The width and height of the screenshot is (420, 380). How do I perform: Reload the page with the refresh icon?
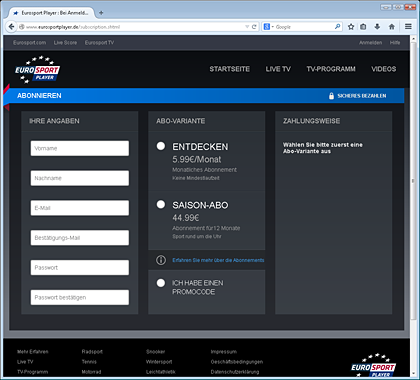(x=254, y=27)
